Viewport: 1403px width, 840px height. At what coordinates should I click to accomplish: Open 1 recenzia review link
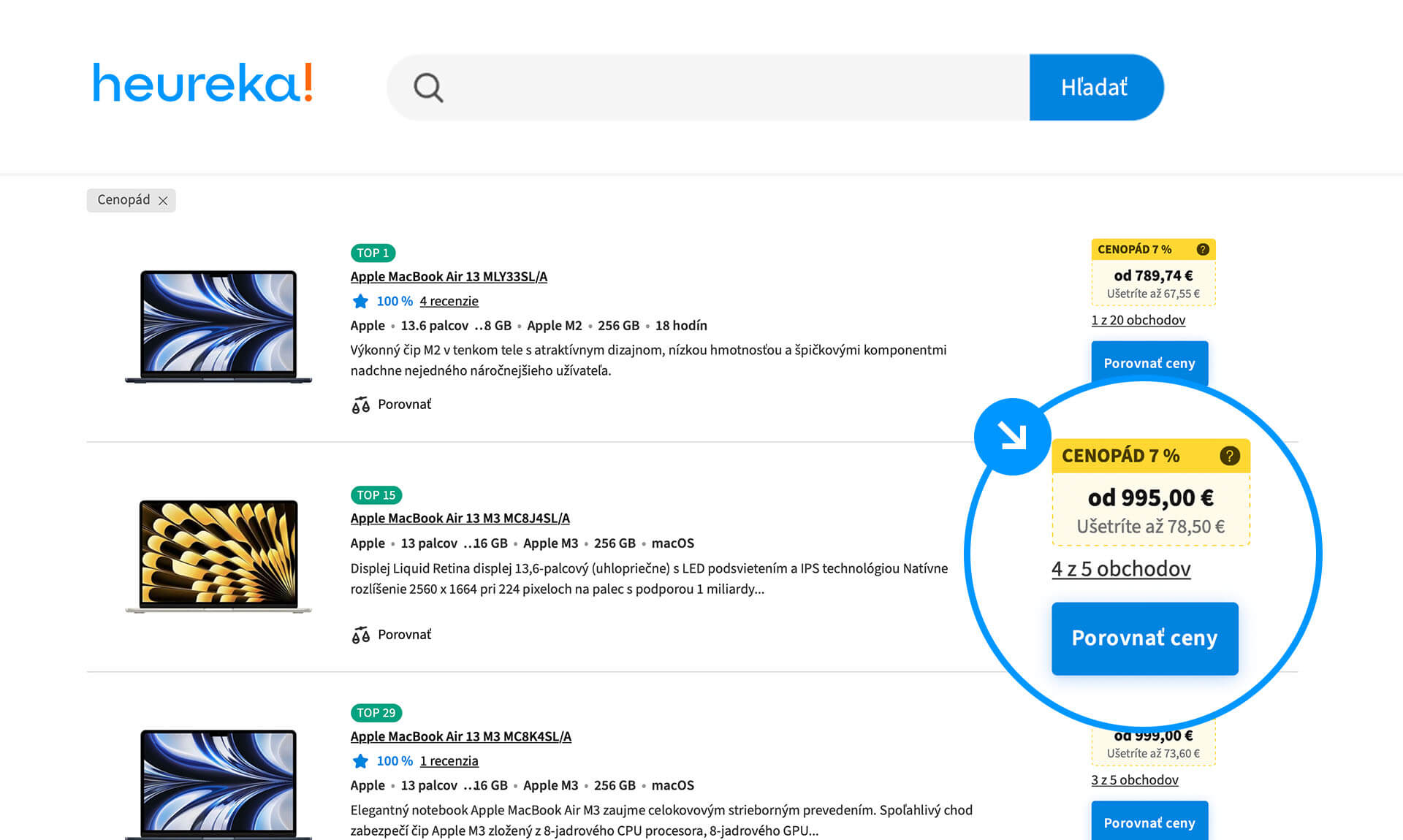click(449, 761)
